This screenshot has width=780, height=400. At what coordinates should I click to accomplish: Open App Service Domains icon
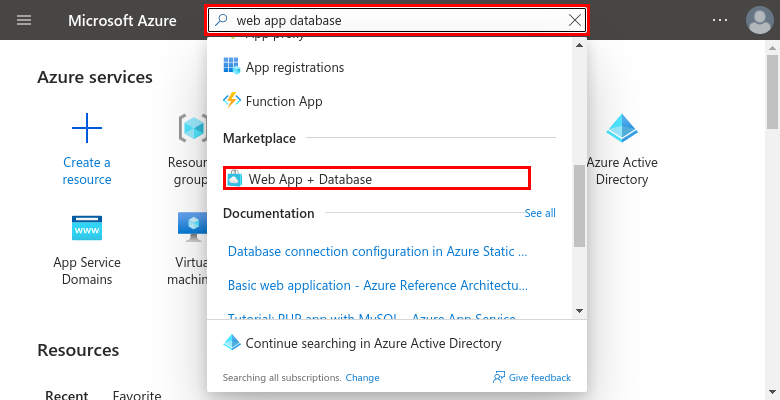point(87,228)
